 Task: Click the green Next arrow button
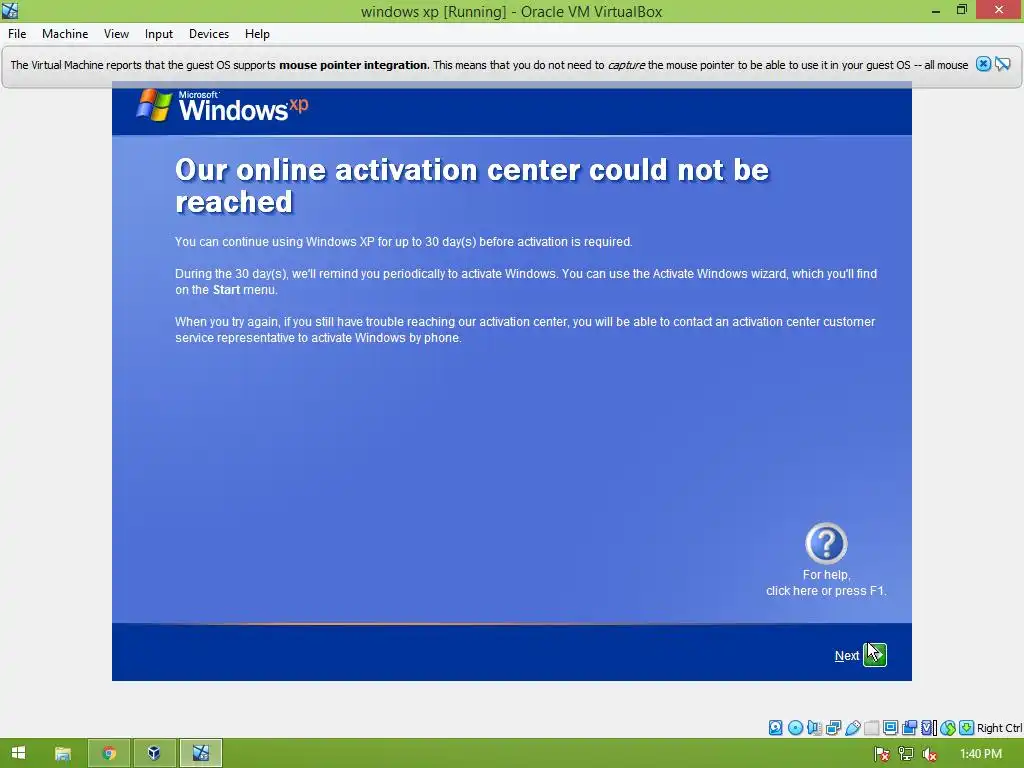click(874, 654)
